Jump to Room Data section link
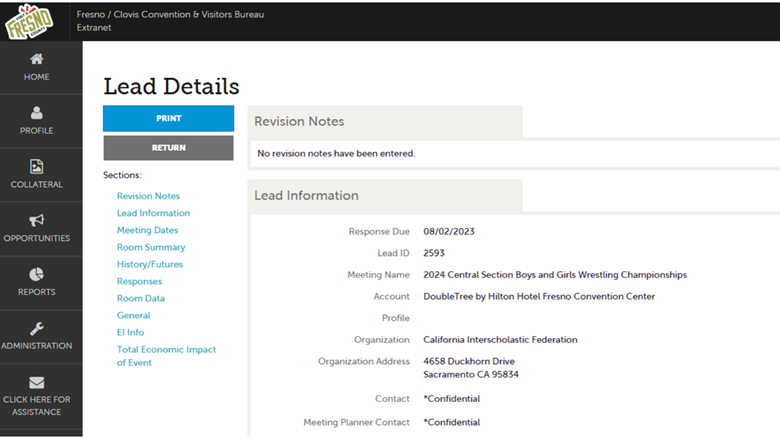Screen dimensions: 780x439 point(141,298)
